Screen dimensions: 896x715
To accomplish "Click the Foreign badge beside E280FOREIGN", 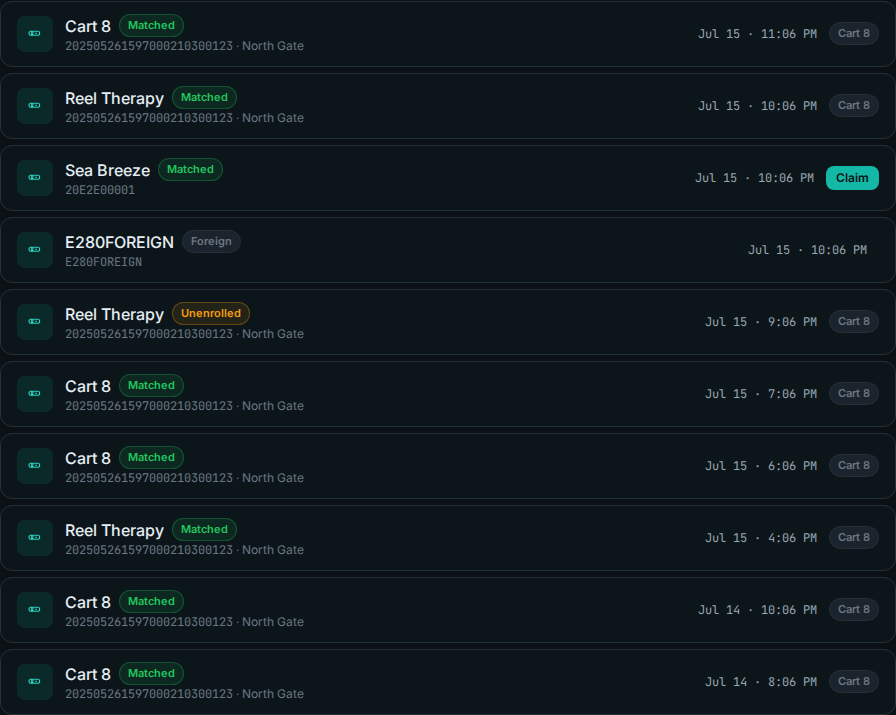I will pyautogui.click(x=211, y=242).
